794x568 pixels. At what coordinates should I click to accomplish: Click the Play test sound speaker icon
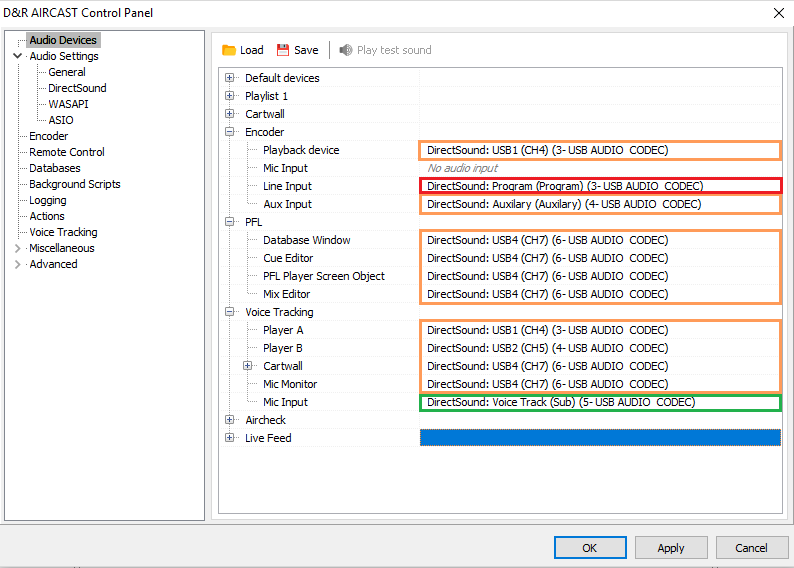click(346, 50)
